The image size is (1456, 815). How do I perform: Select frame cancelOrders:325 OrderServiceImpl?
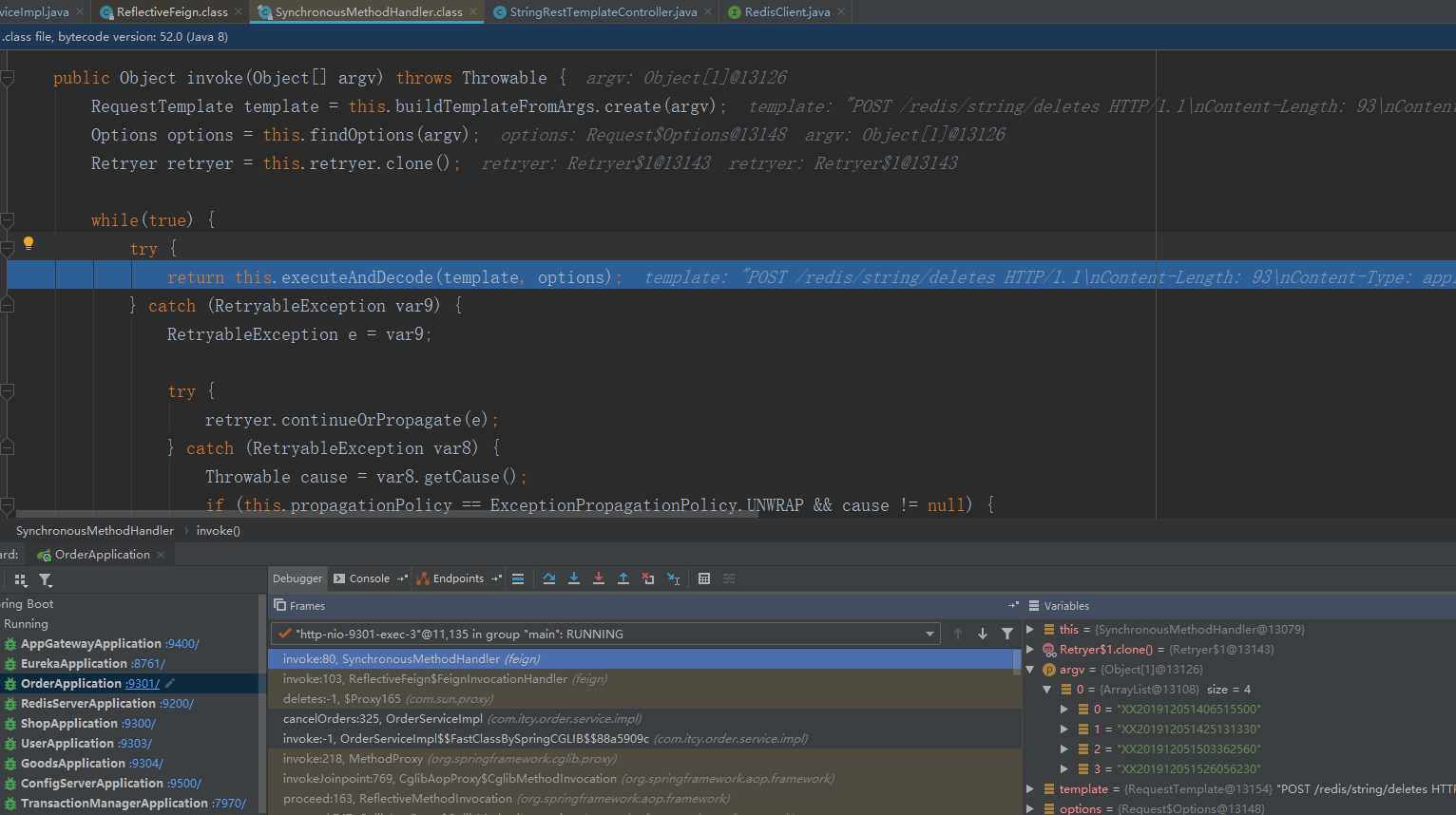644,718
